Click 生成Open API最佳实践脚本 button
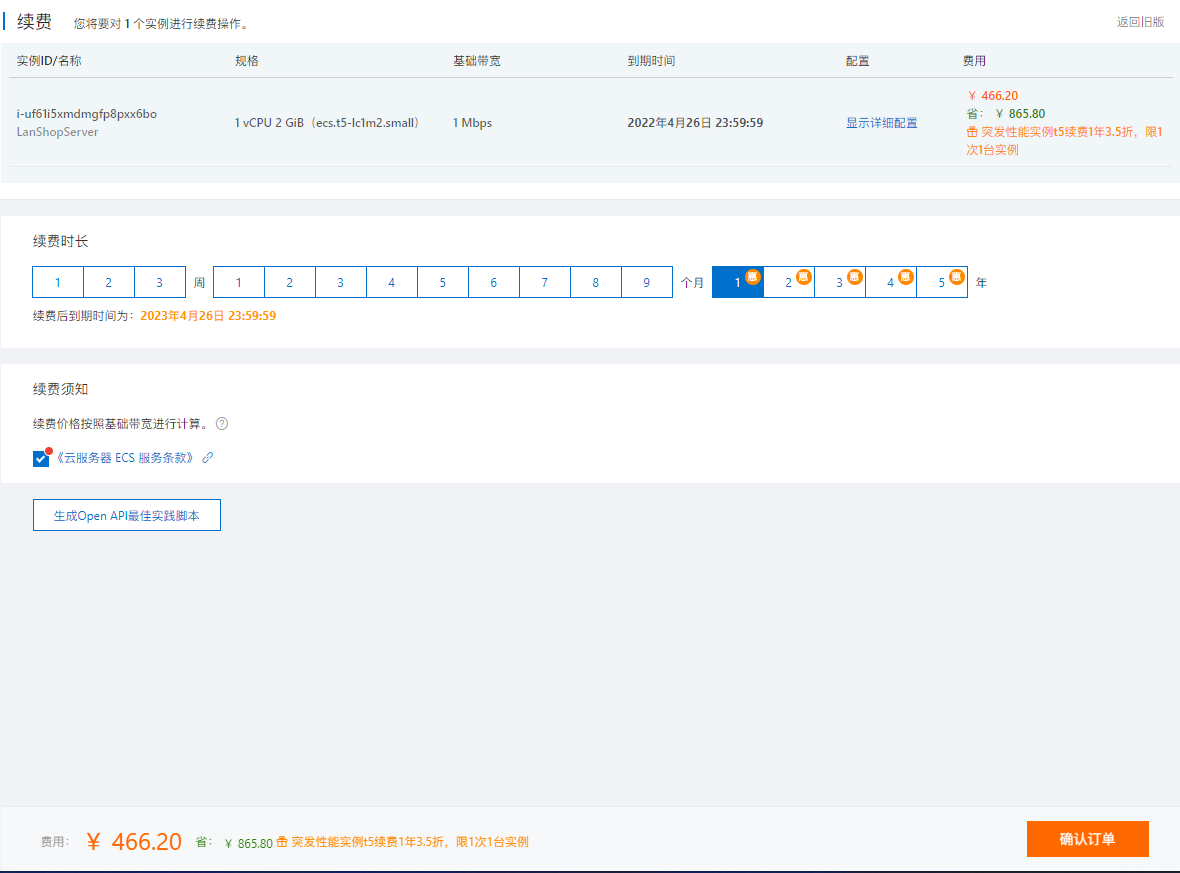Viewport: 1180px width, 873px height. pos(127,516)
